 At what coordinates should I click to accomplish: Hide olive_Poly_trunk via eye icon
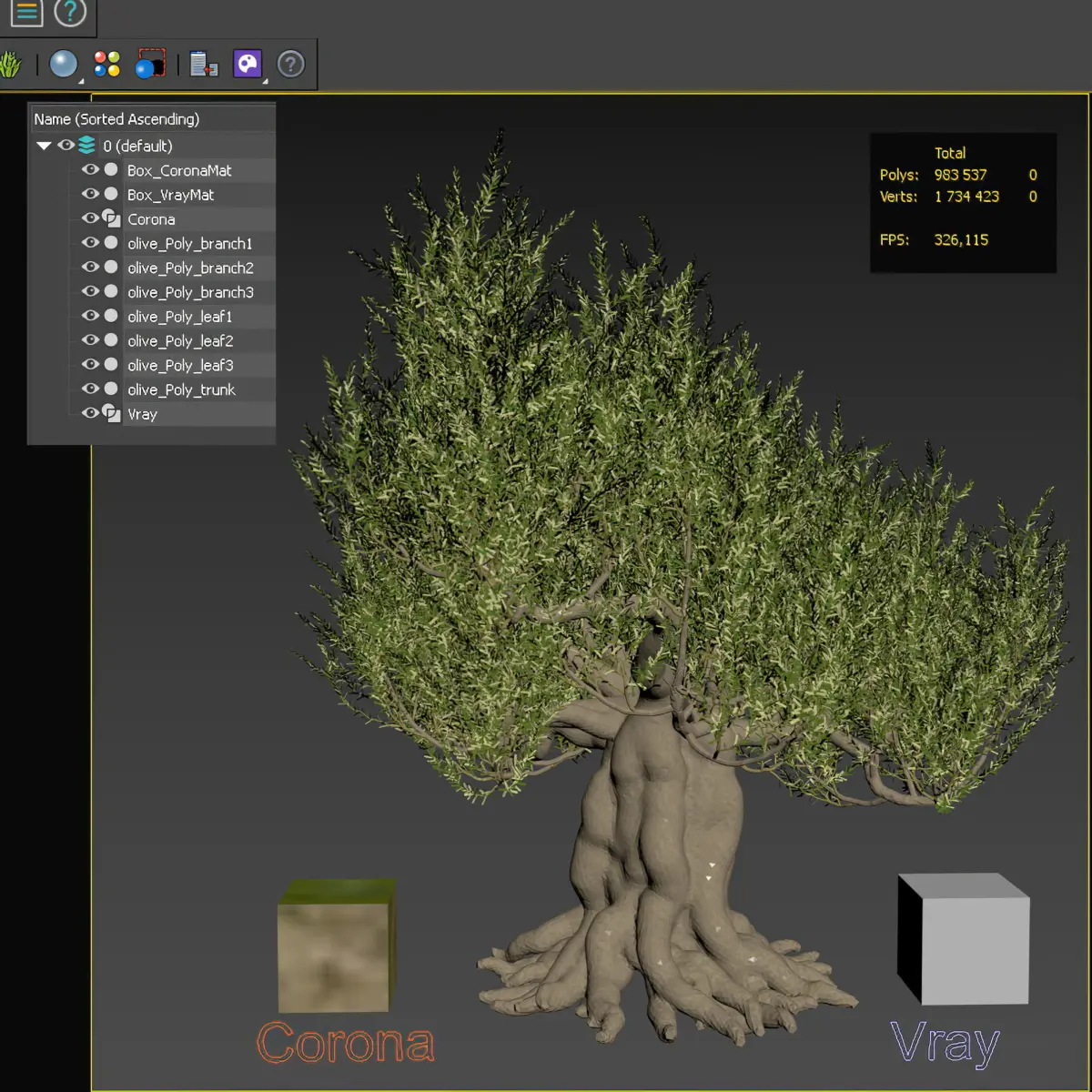pyautogui.click(x=90, y=389)
